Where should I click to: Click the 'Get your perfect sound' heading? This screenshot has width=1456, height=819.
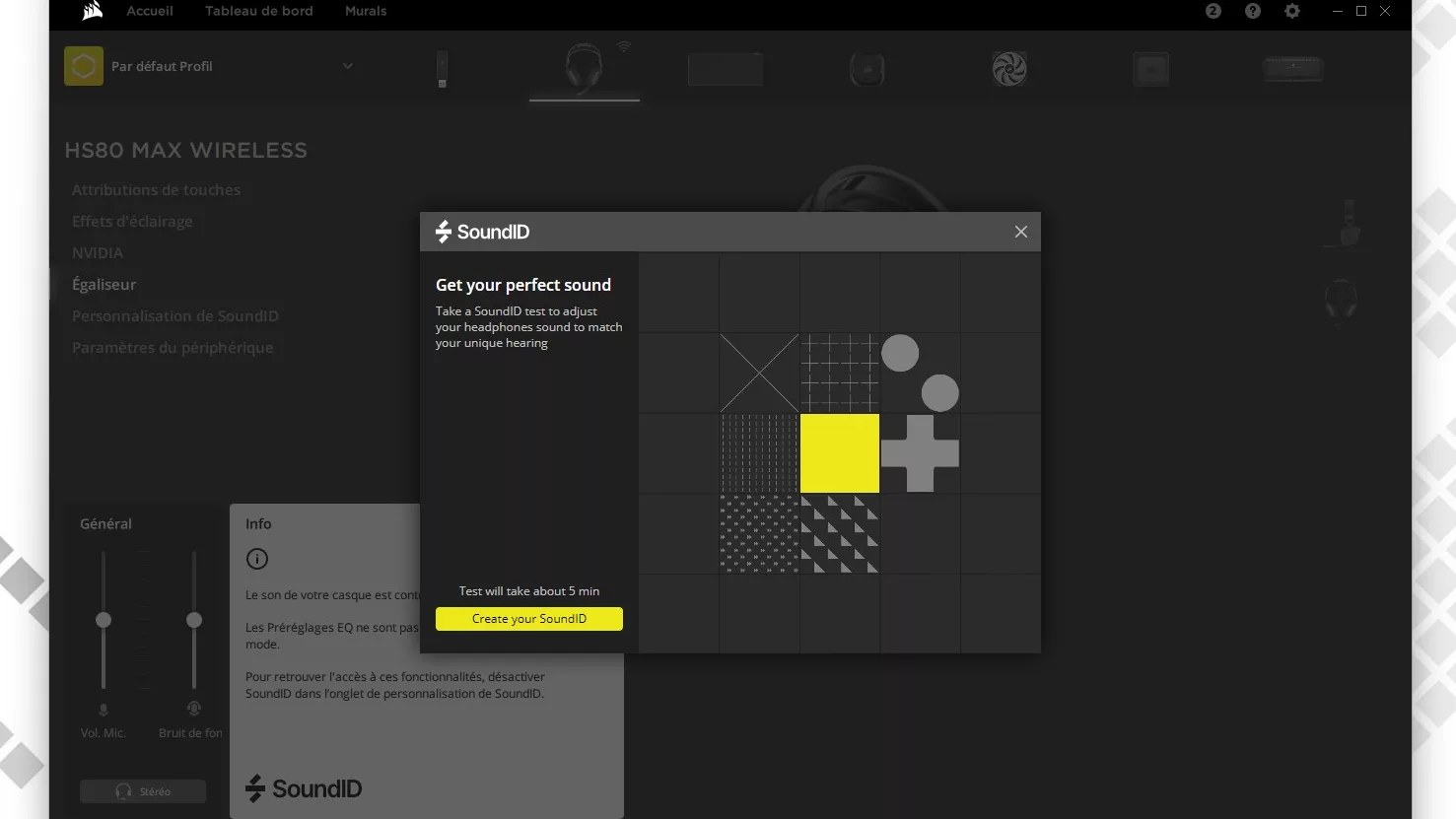tap(523, 285)
